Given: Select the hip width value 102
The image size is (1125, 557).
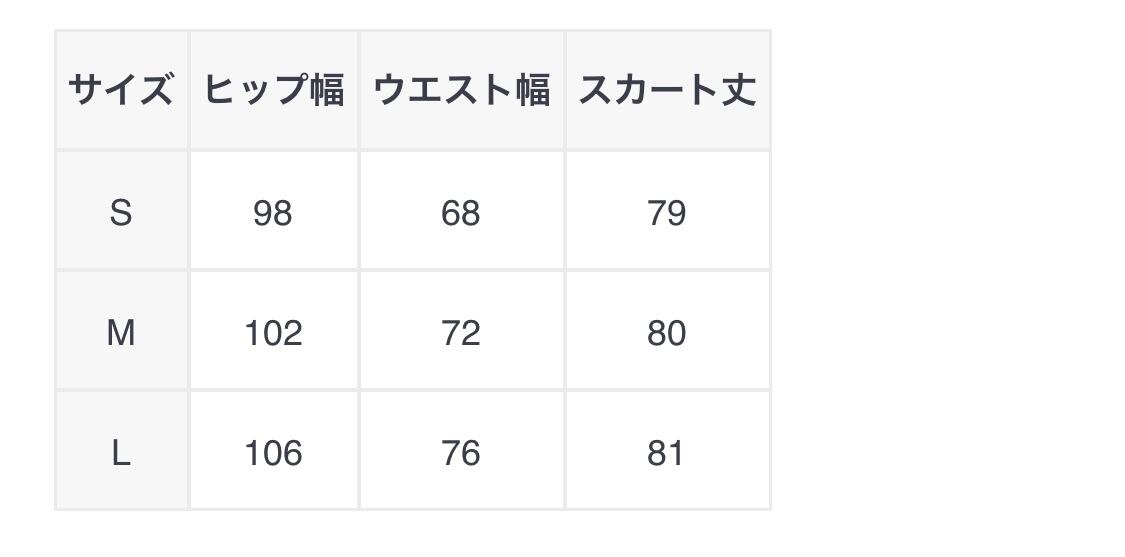Looking at the screenshot, I should tap(273, 332).
